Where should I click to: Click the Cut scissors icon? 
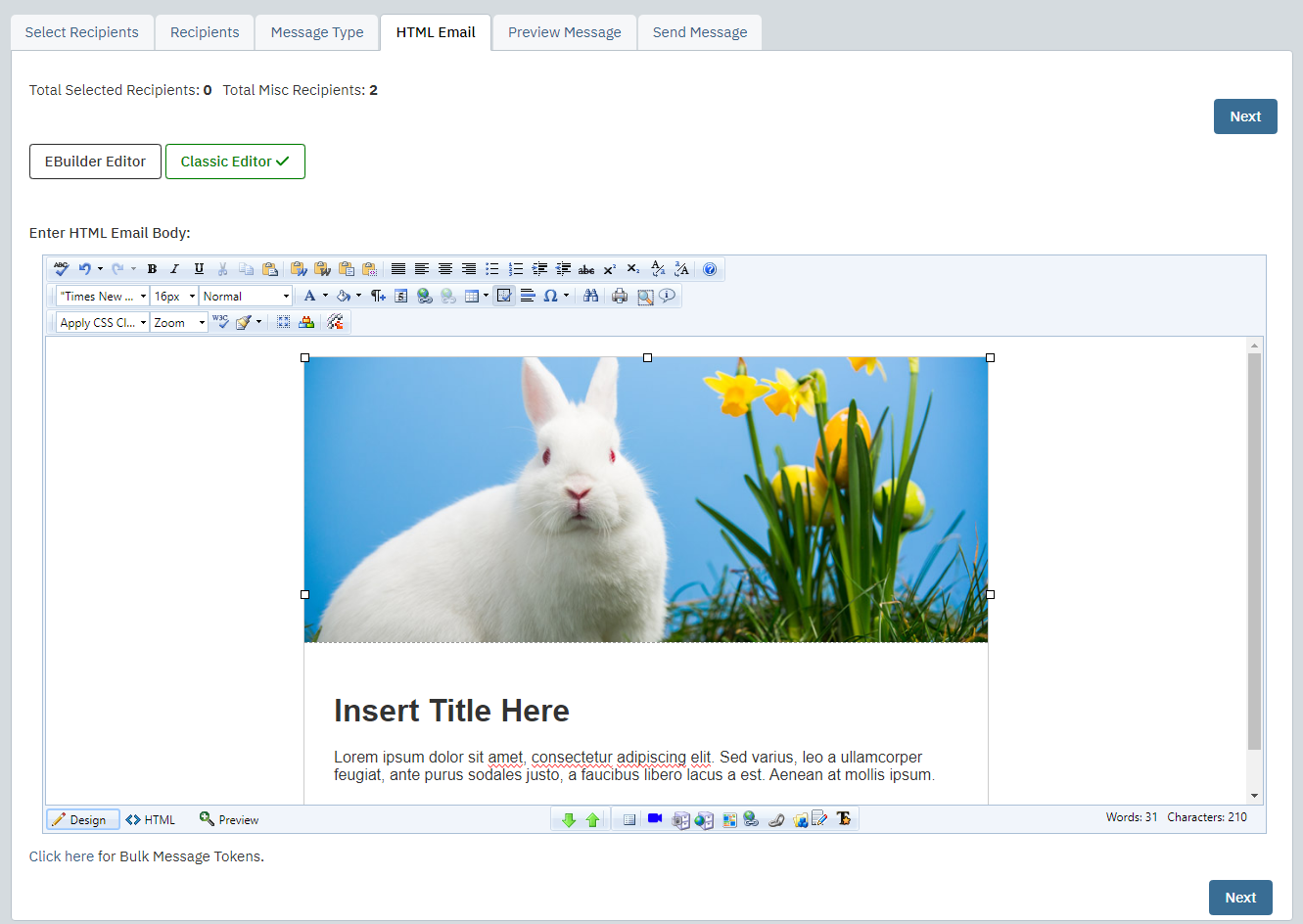(223, 269)
